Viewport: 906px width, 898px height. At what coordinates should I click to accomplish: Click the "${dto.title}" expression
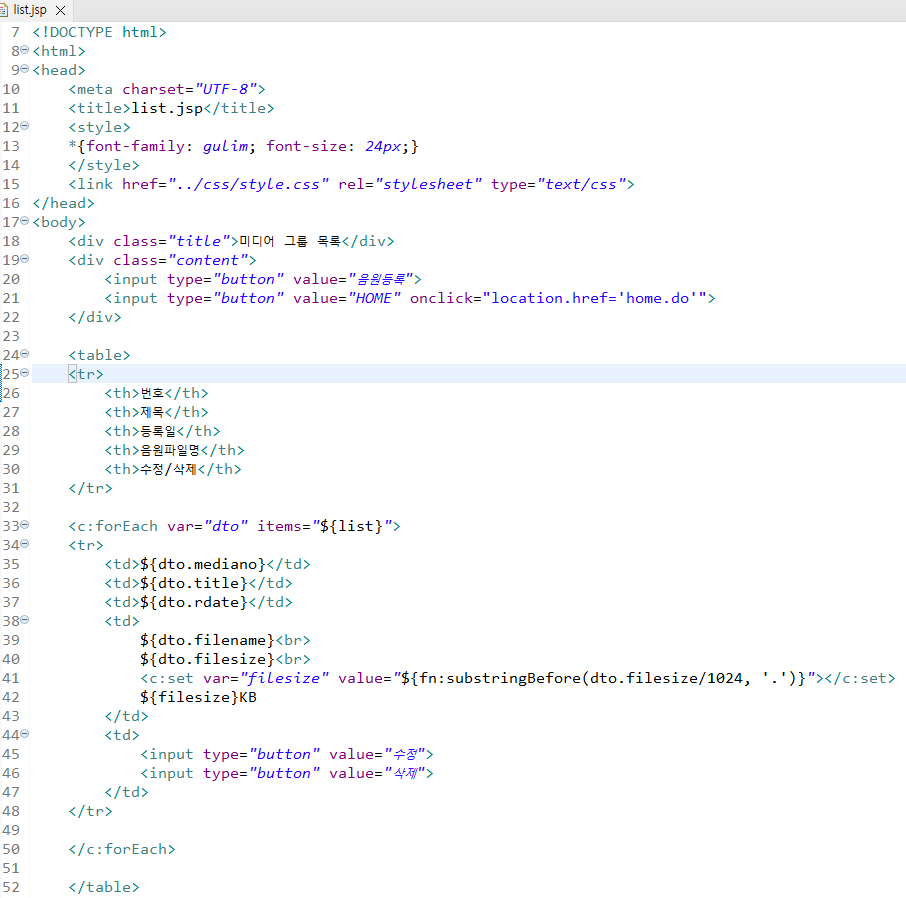[x=194, y=583]
